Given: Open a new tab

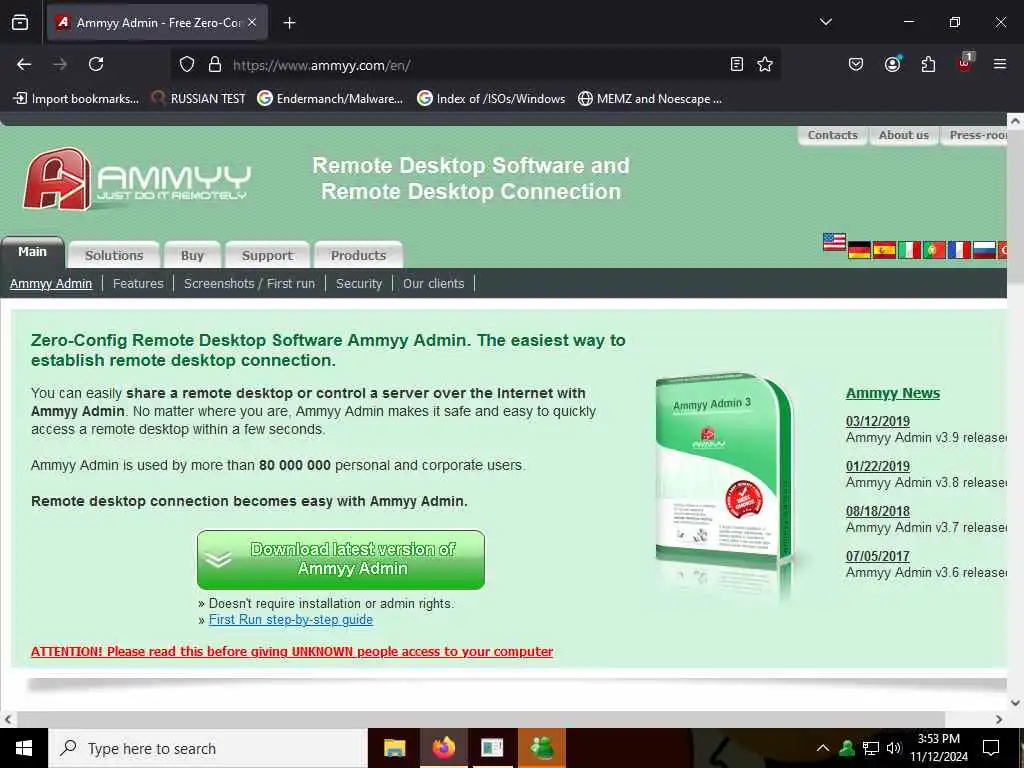Looking at the screenshot, I should [289, 23].
